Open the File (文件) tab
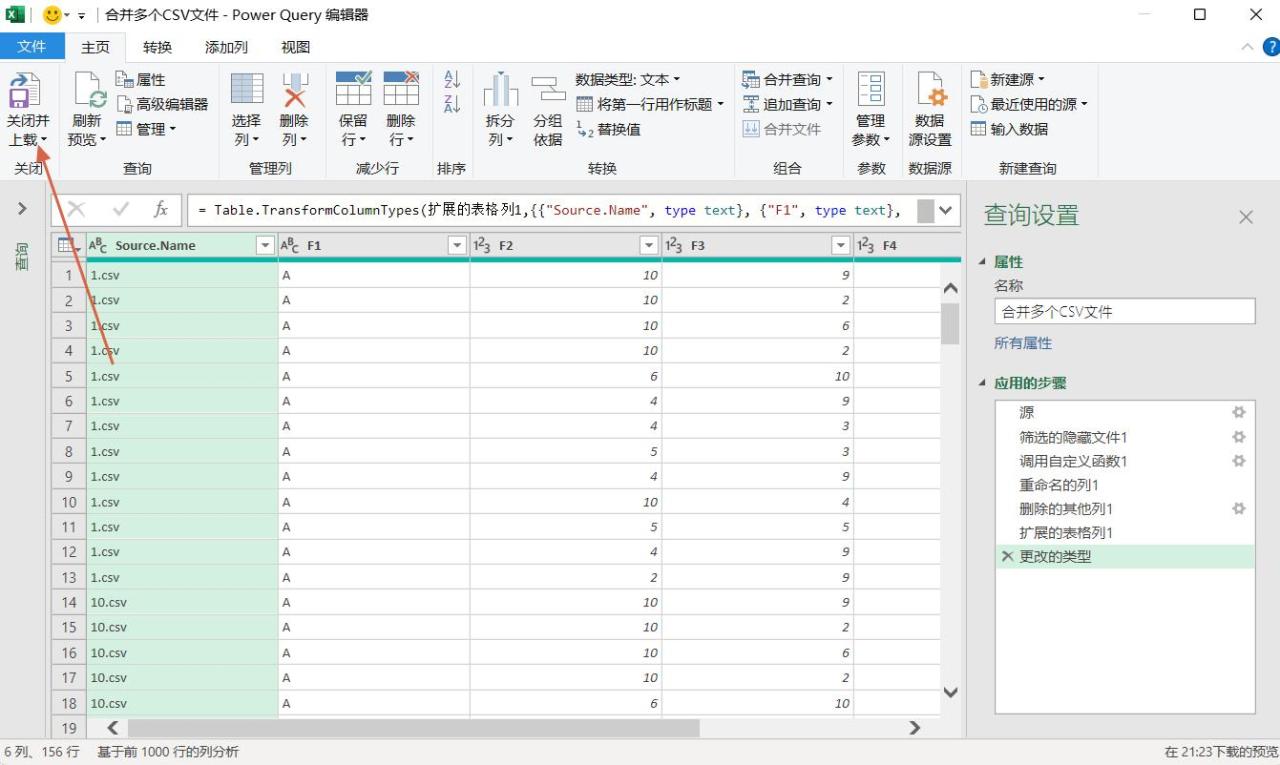 pyautogui.click(x=32, y=47)
